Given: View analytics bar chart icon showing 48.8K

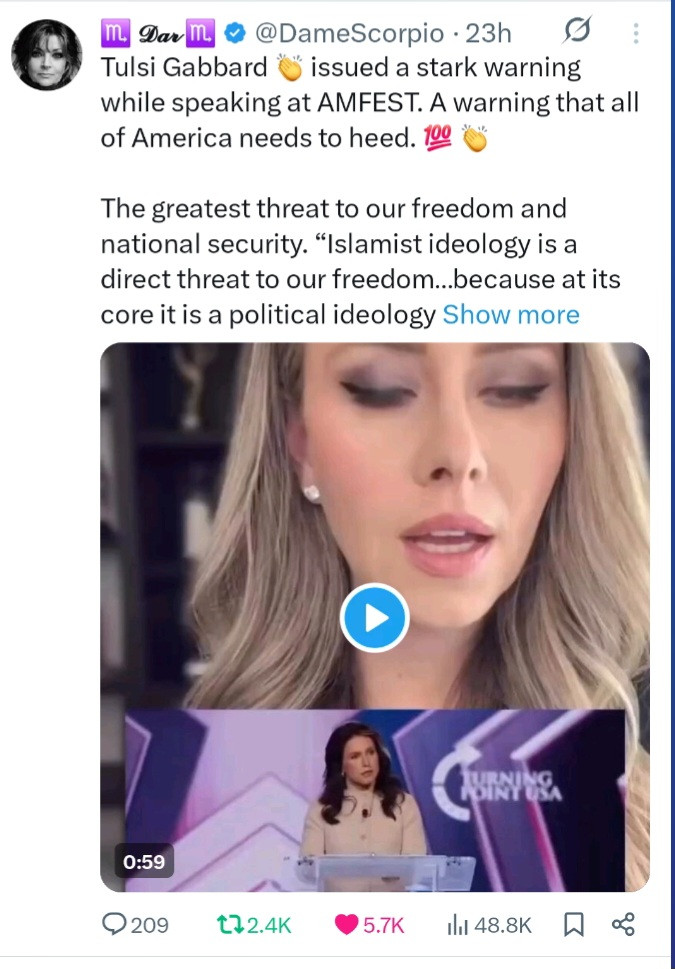Looking at the screenshot, I should [458, 926].
